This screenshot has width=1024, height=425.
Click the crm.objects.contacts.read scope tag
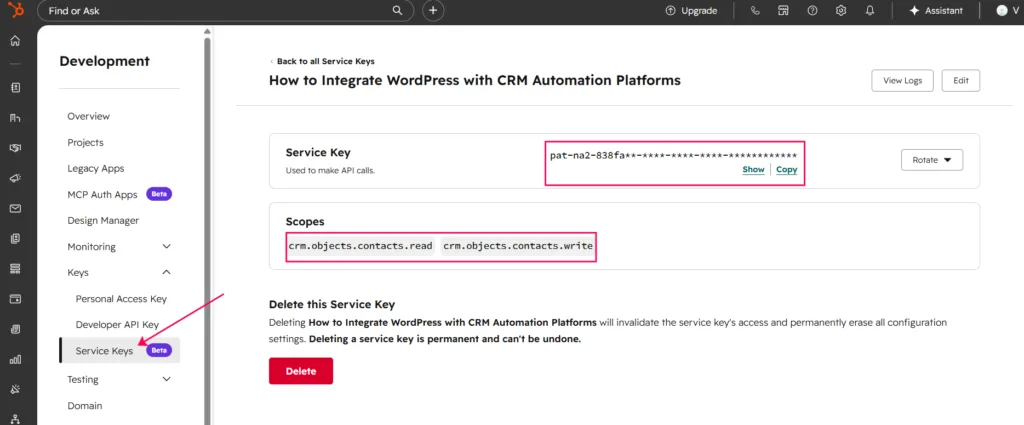360,246
